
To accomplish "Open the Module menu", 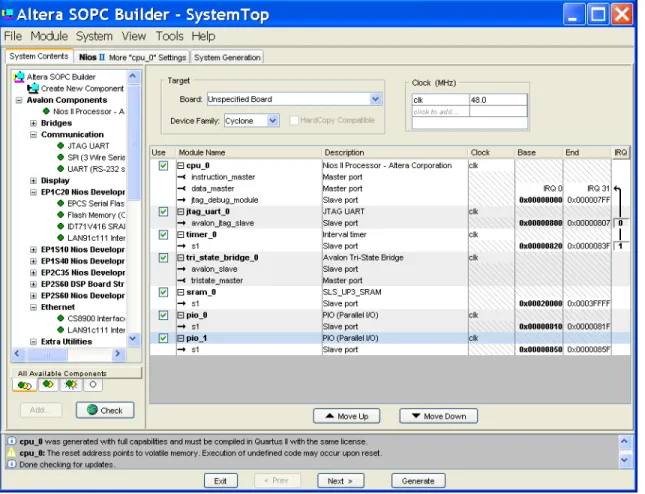I will pos(49,36).
